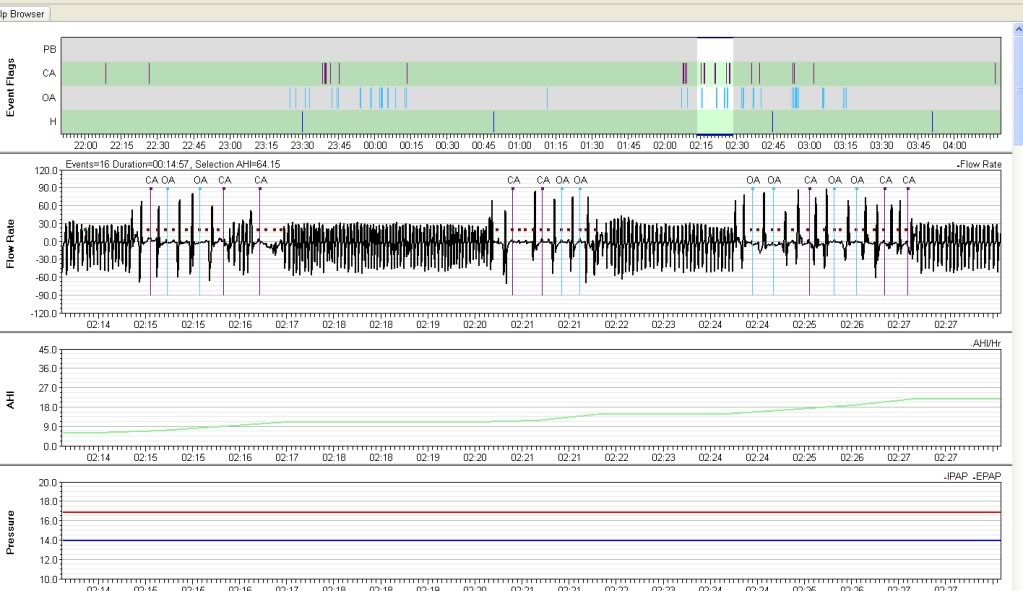Click the 20.0 value on Pressure axis
The width and height of the screenshot is (1023, 591).
pyautogui.click(x=48, y=483)
